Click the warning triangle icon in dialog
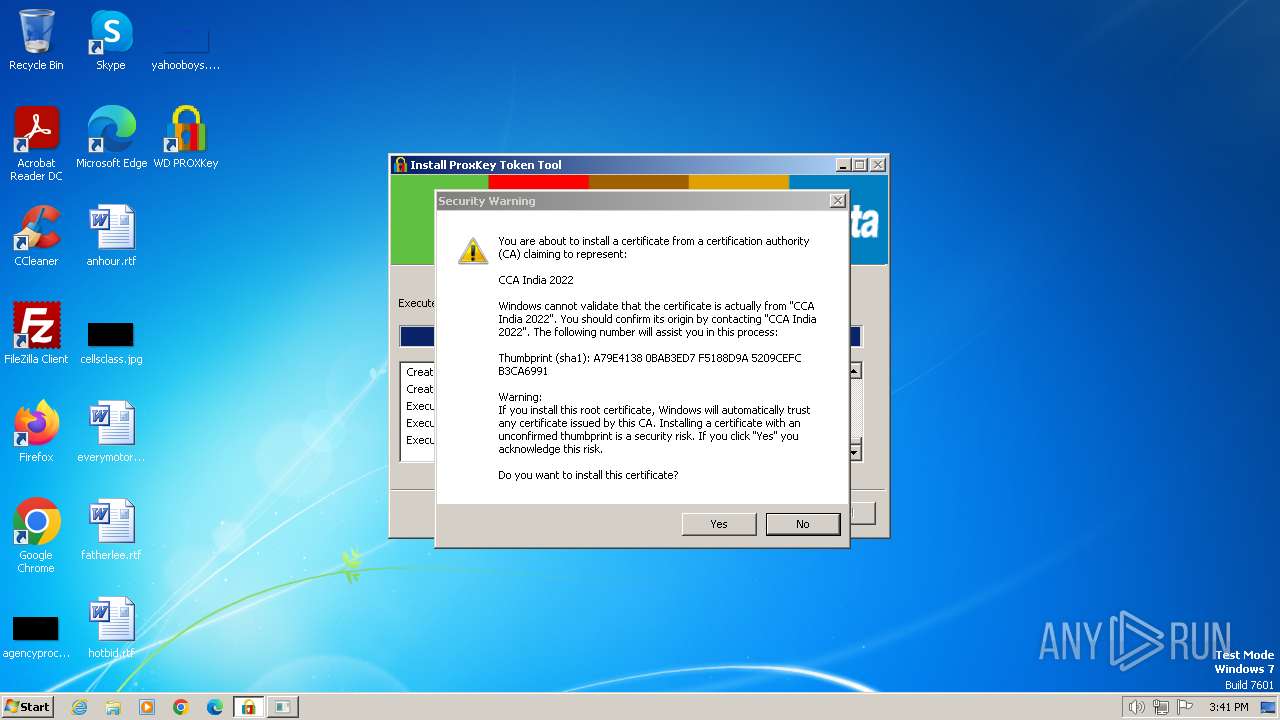The image size is (1280, 720). pyautogui.click(x=473, y=250)
